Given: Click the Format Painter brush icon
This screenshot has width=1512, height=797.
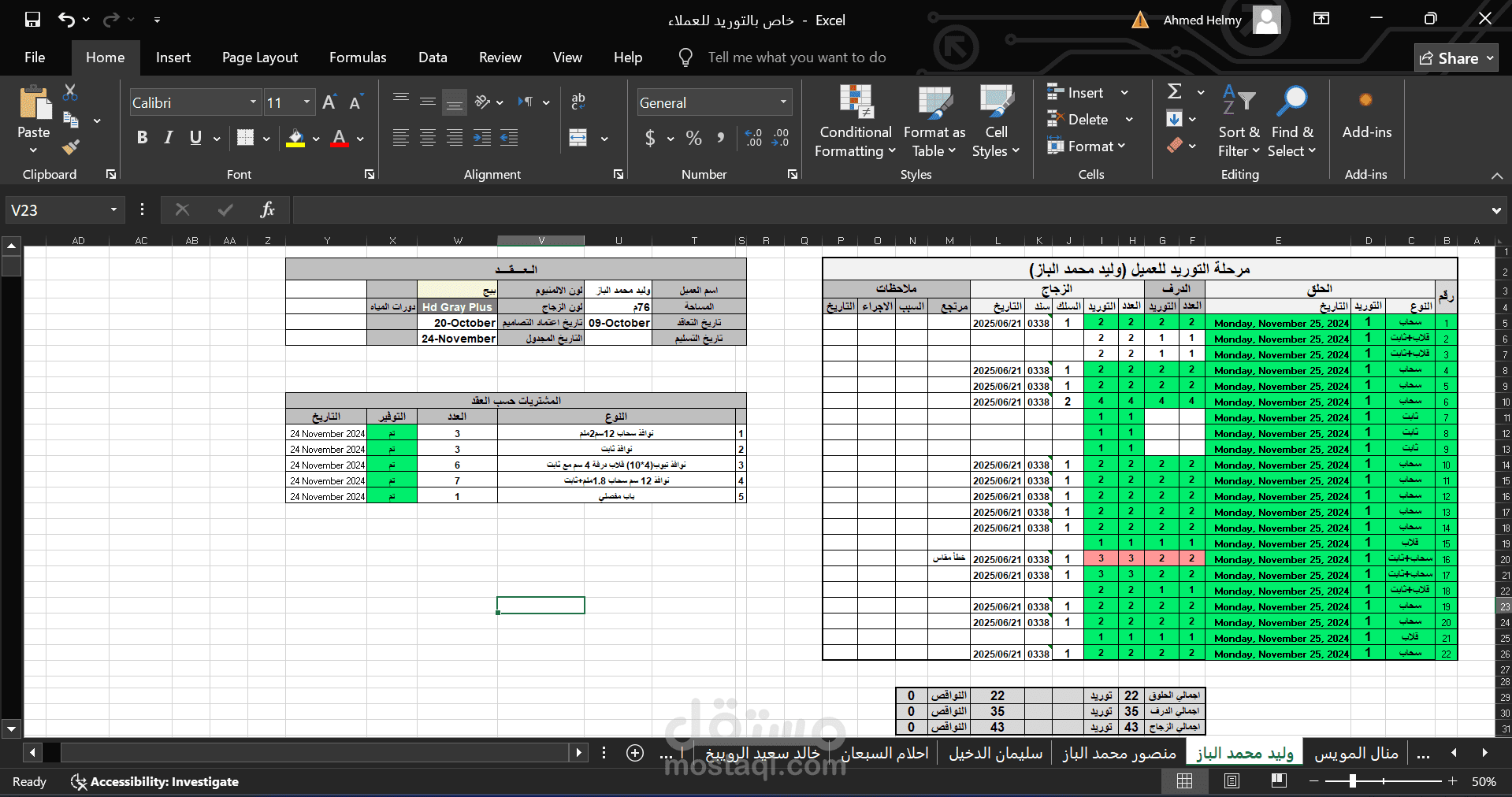Looking at the screenshot, I should (71, 146).
